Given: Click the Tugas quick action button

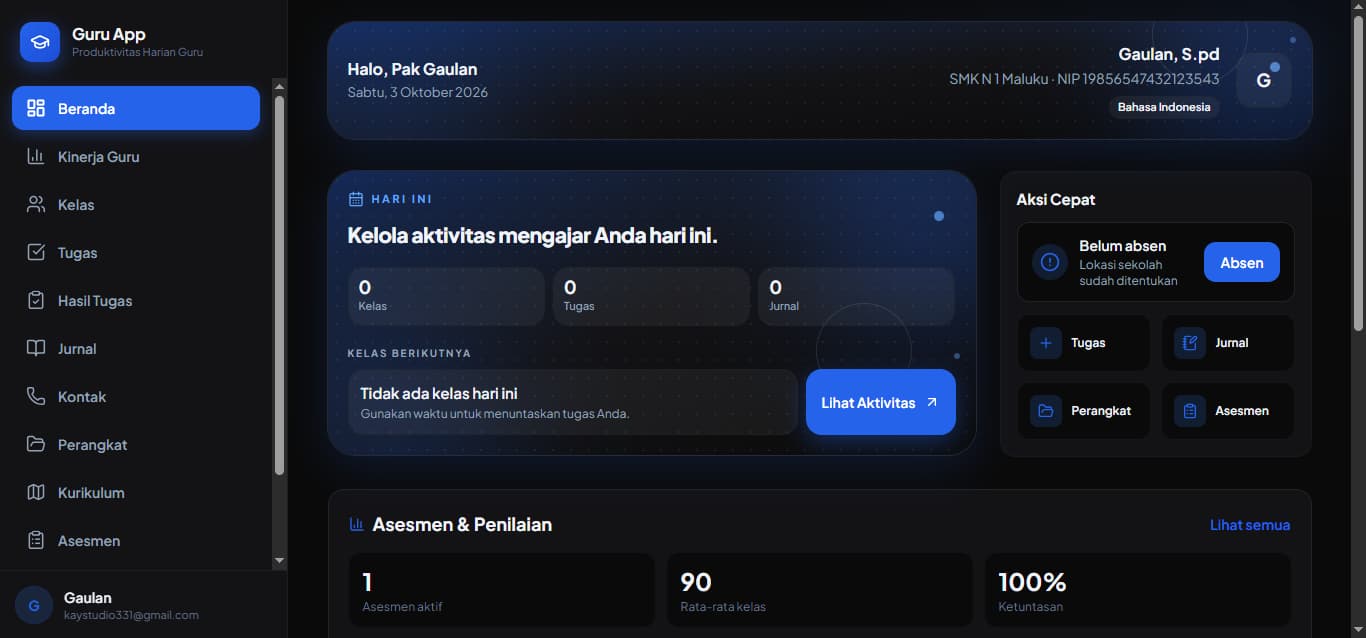Looking at the screenshot, I should coord(1084,343).
